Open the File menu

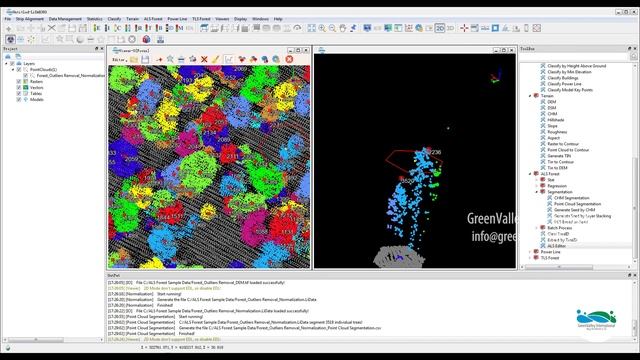click(8, 19)
